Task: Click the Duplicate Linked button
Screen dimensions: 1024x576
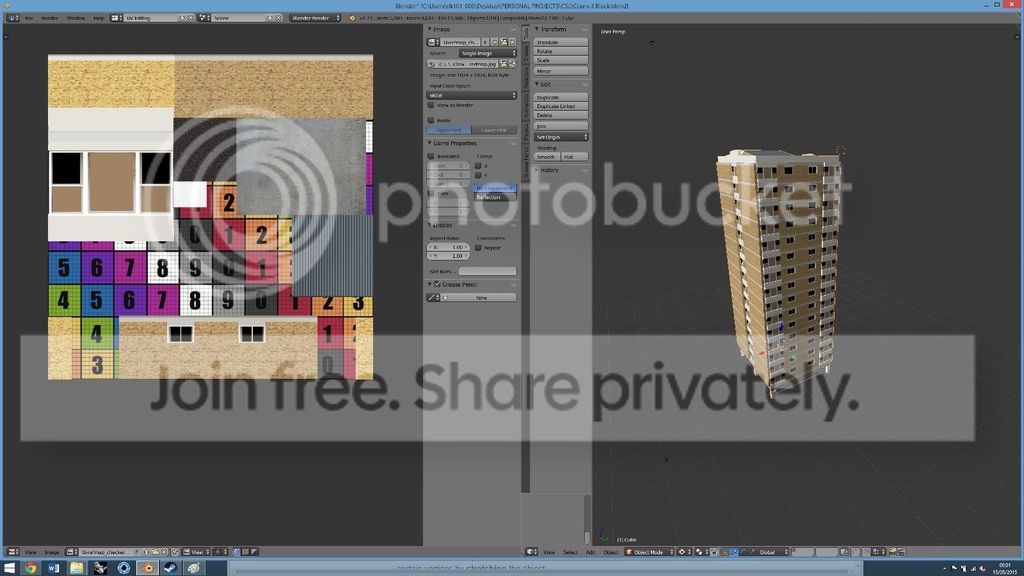Action: (561, 106)
